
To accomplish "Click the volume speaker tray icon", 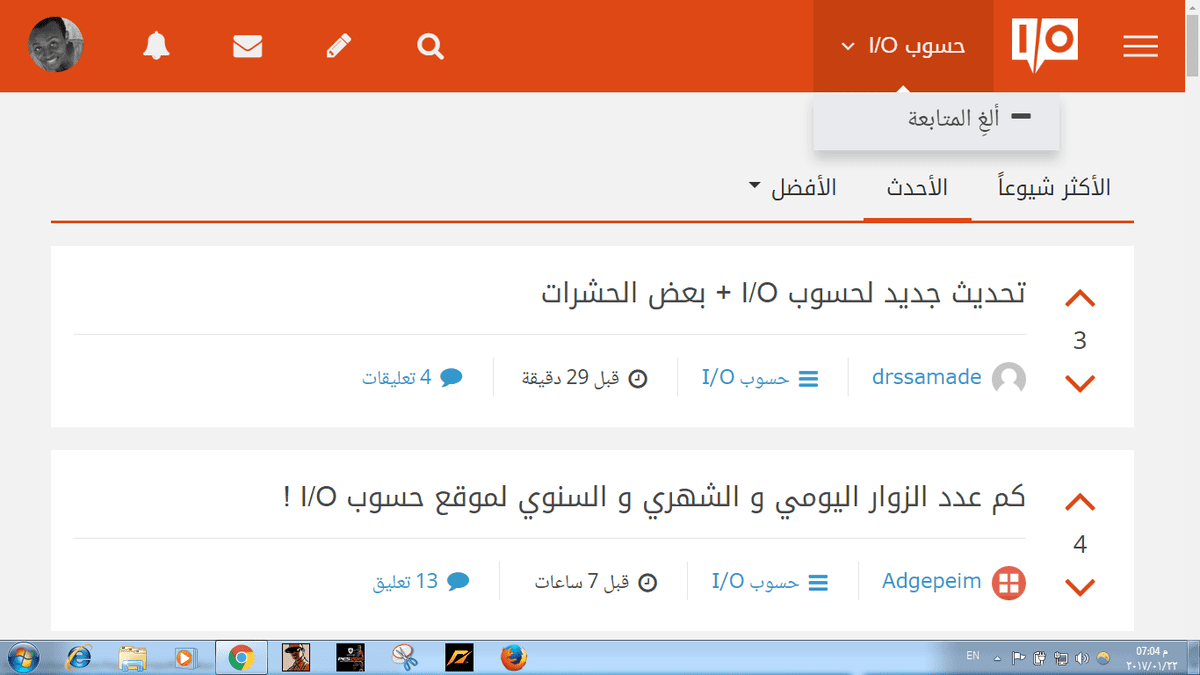I will 1081,658.
